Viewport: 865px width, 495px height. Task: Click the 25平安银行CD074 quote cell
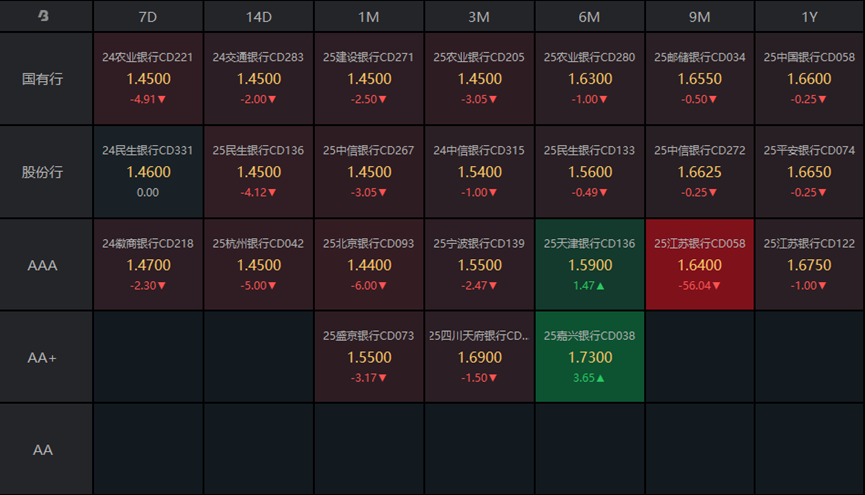[x=809, y=171]
